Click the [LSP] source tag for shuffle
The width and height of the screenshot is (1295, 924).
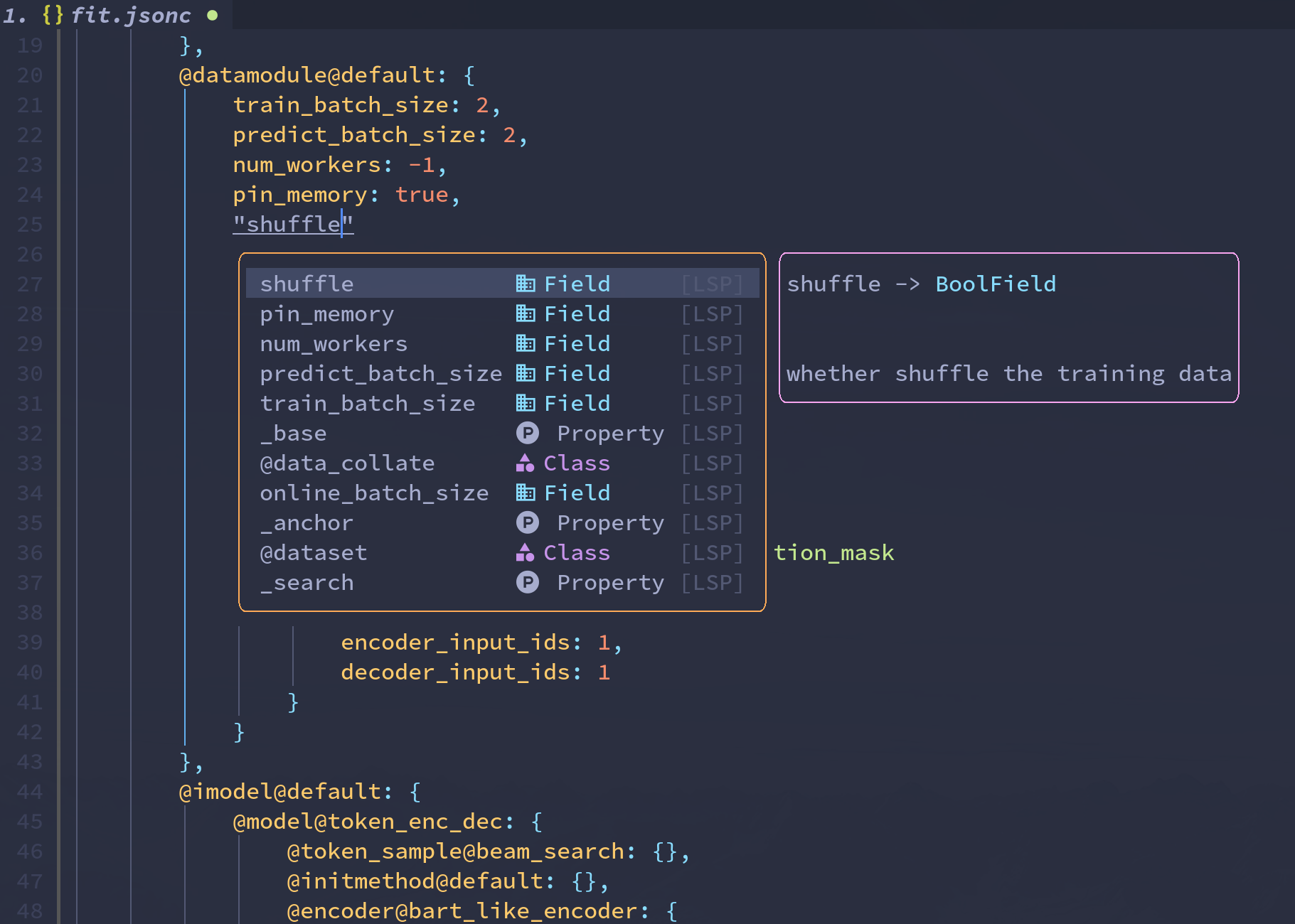tap(713, 284)
